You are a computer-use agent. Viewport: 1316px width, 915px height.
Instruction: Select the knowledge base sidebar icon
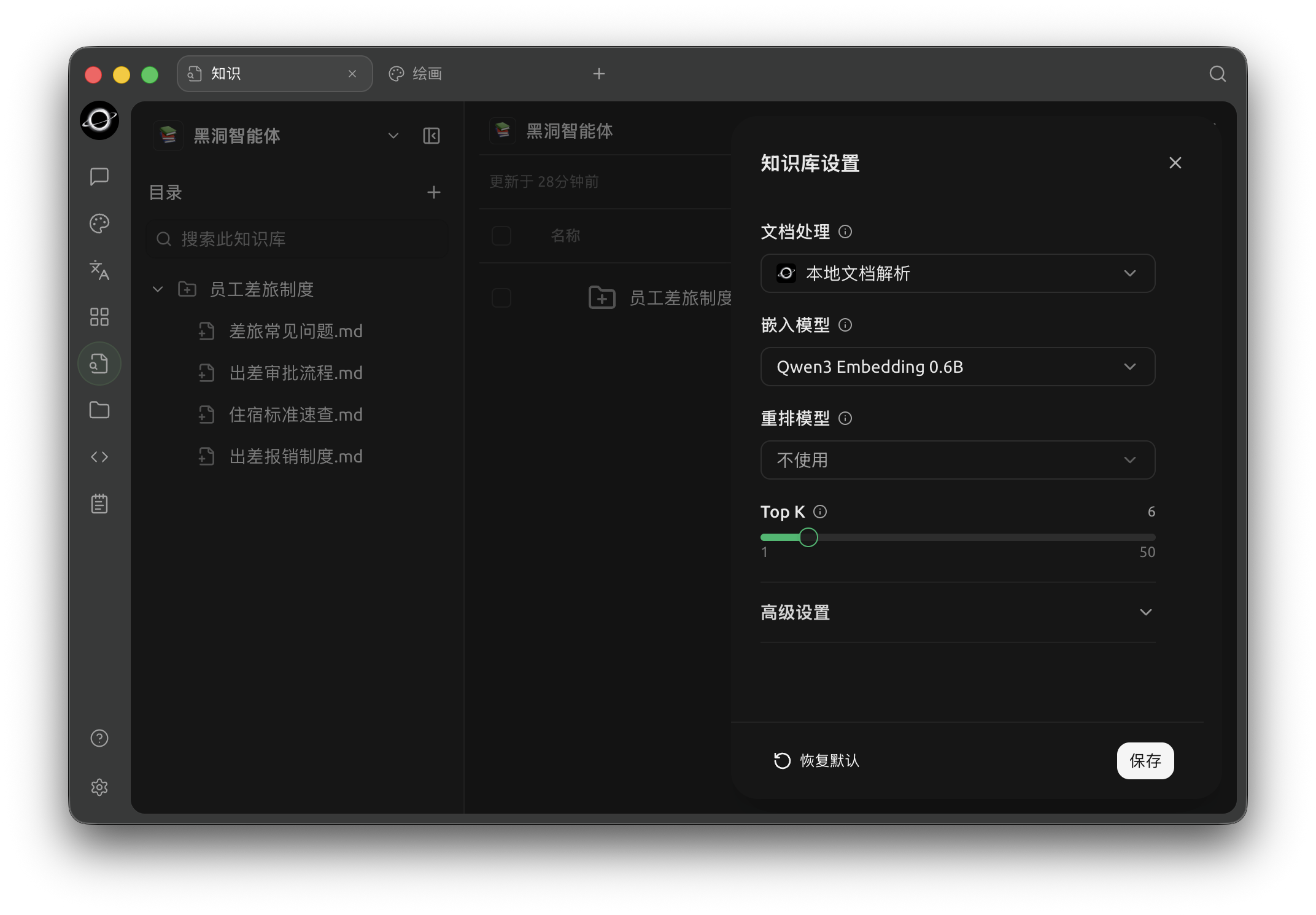(x=99, y=364)
